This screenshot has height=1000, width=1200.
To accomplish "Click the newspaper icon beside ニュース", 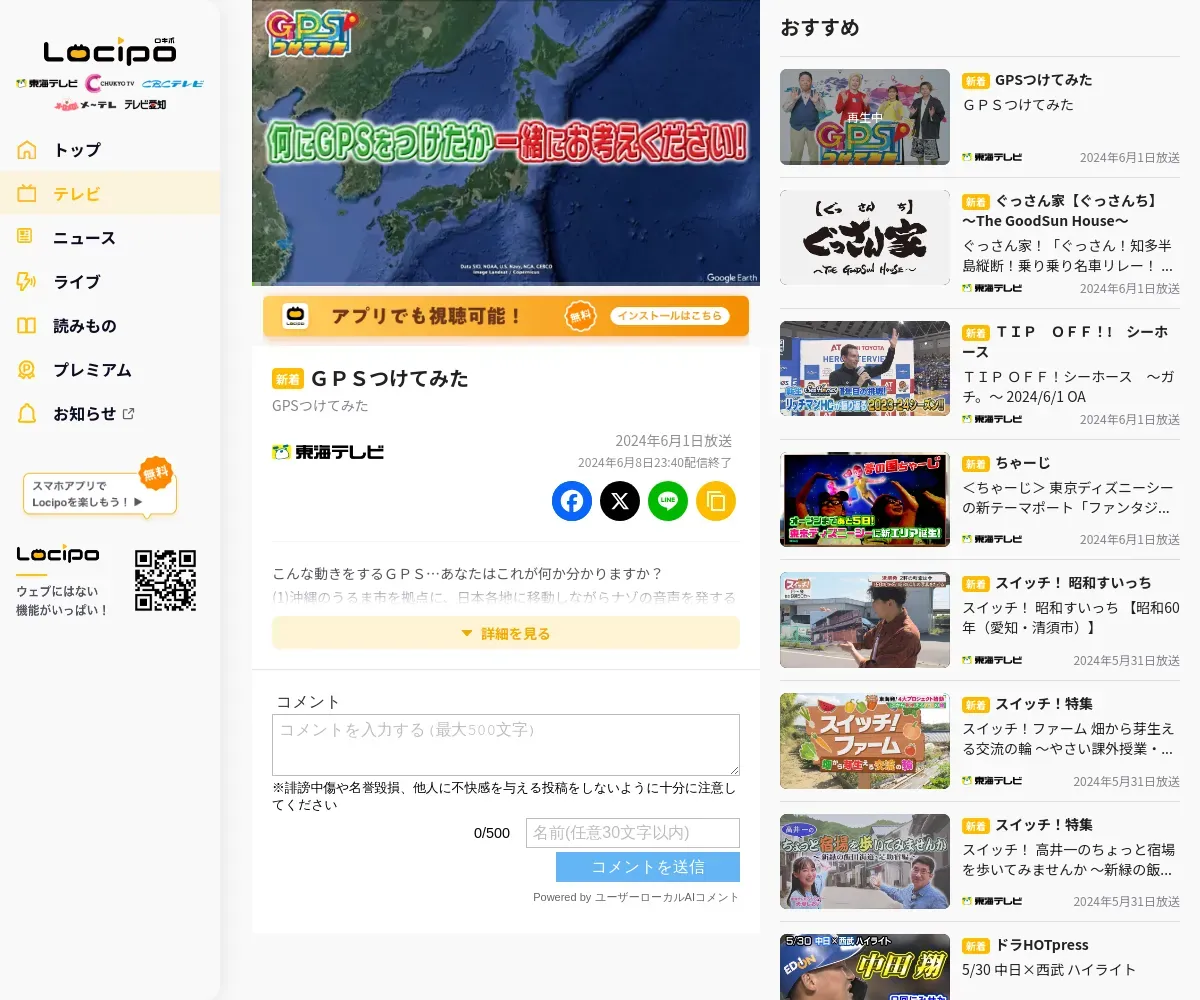I will [x=25, y=237].
